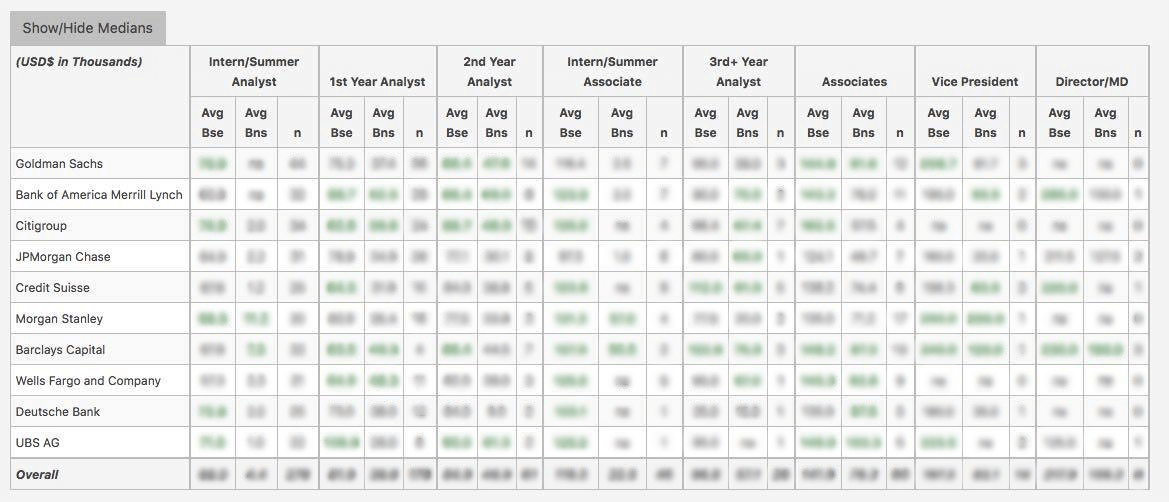1169x502 pixels.
Task: Click the Show/Hide Medians button
Action: pos(88,28)
